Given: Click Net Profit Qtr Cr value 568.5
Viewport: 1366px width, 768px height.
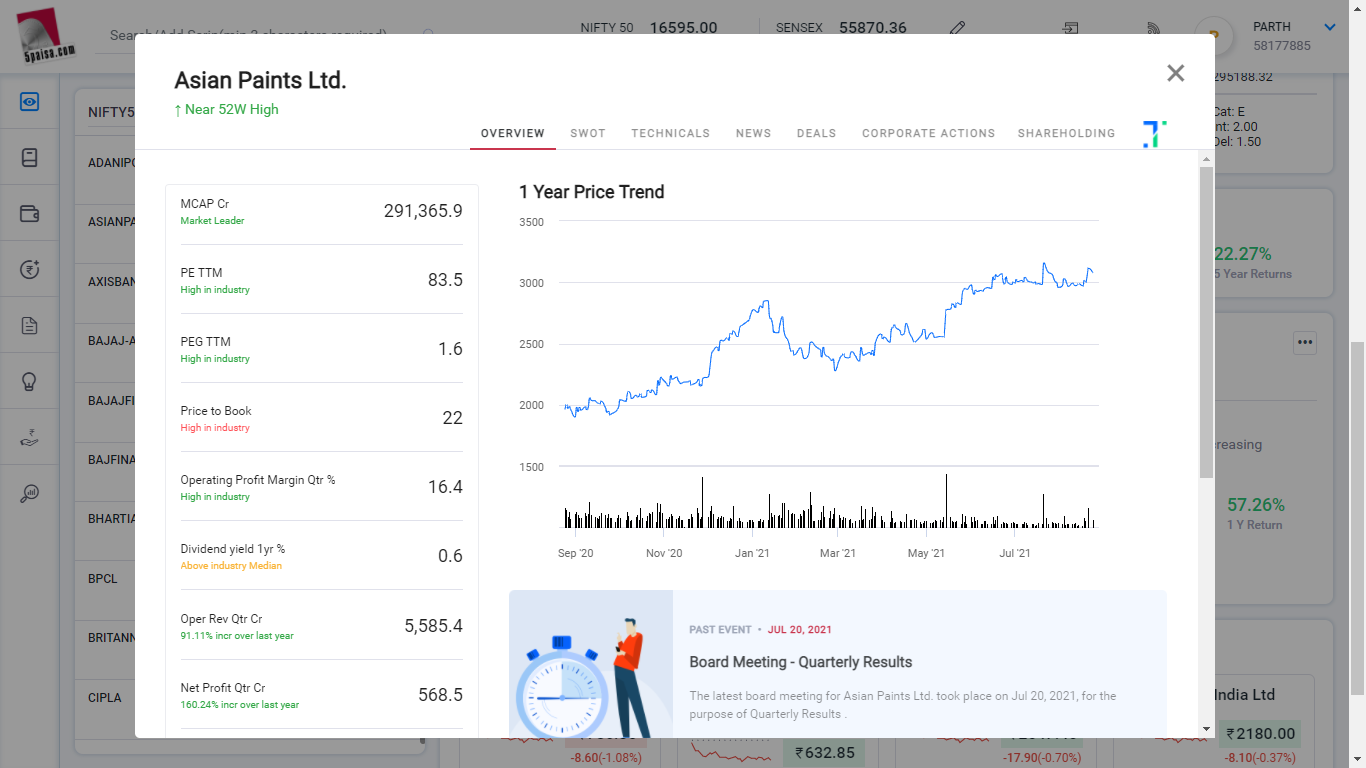Looking at the screenshot, I should coord(441,695).
